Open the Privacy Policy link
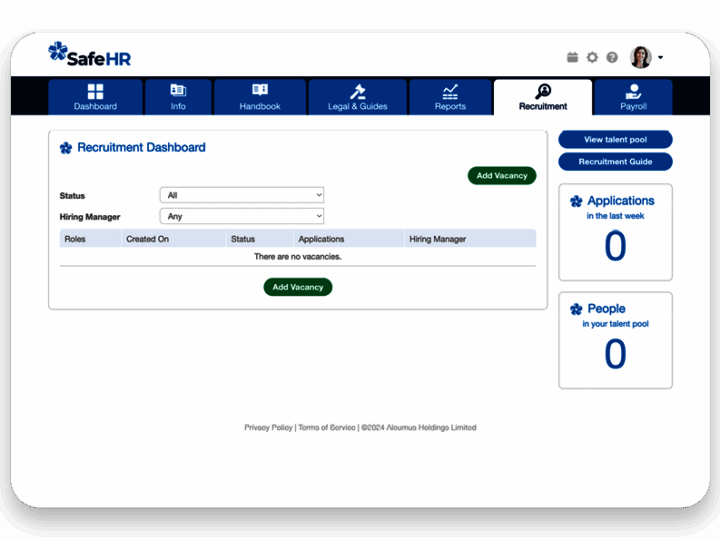The image size is (720, 540). [268, 428]
